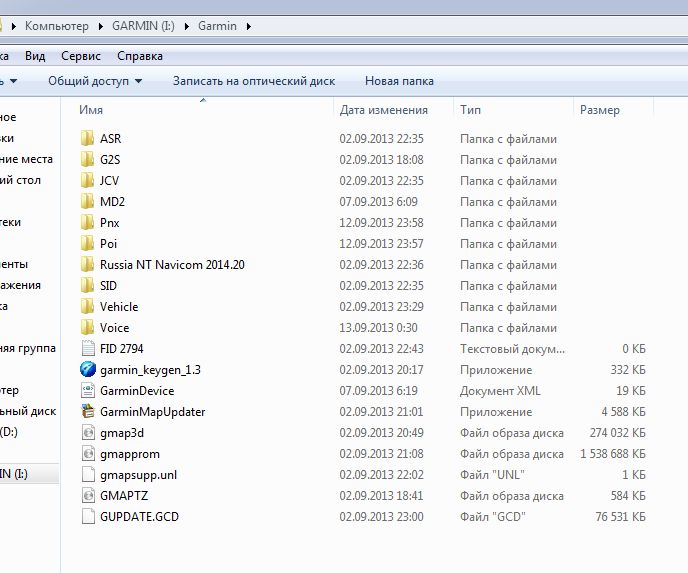Select the (D:) drive in sidebar
This screenshot has width=688, height=573.
click(x=9, y=432)
